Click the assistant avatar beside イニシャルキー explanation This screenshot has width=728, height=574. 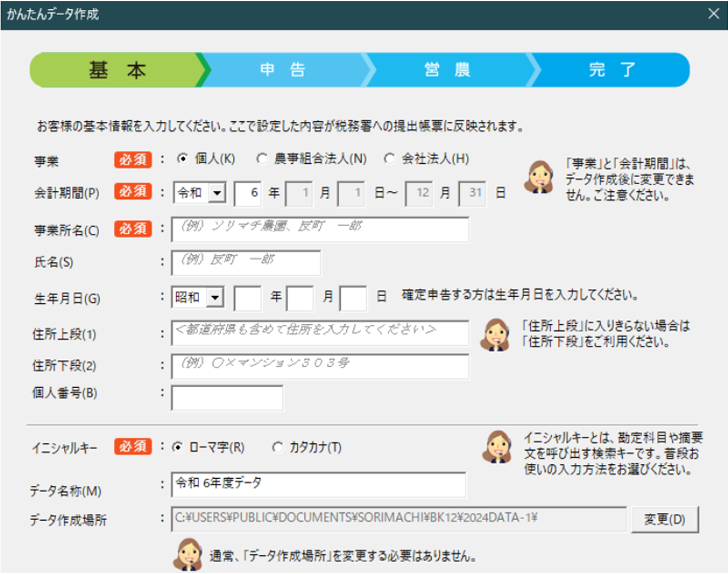(x=497, y=447)
